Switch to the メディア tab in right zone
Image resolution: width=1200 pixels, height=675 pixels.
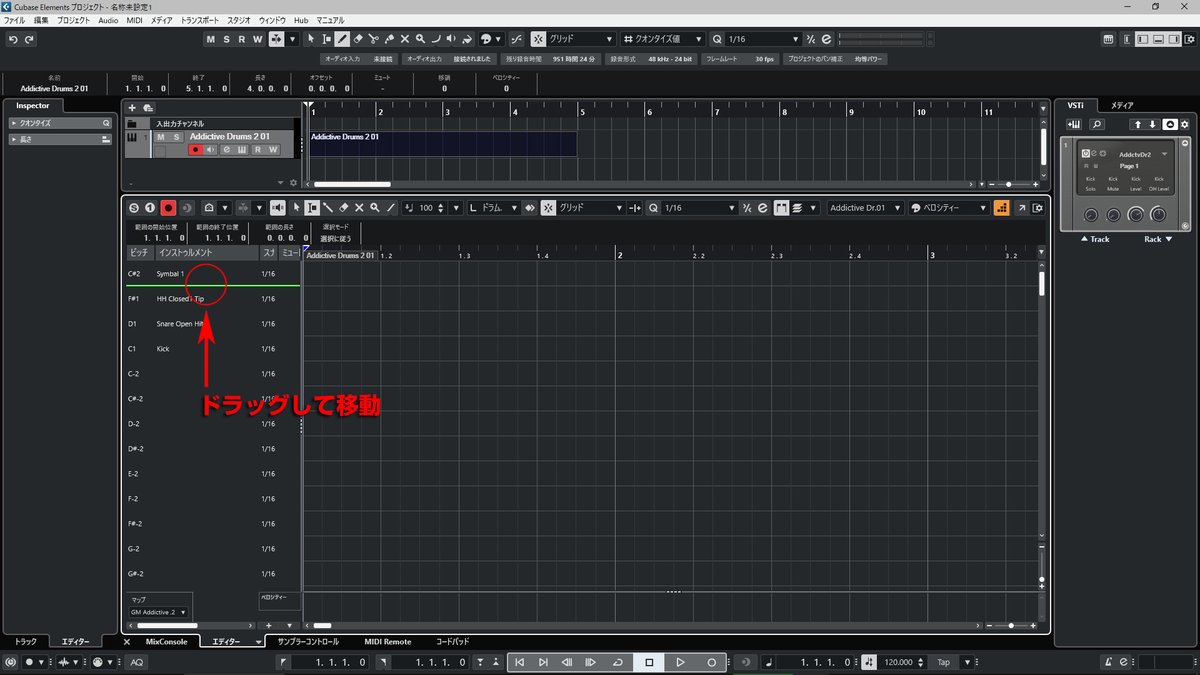coord(1122,105)
